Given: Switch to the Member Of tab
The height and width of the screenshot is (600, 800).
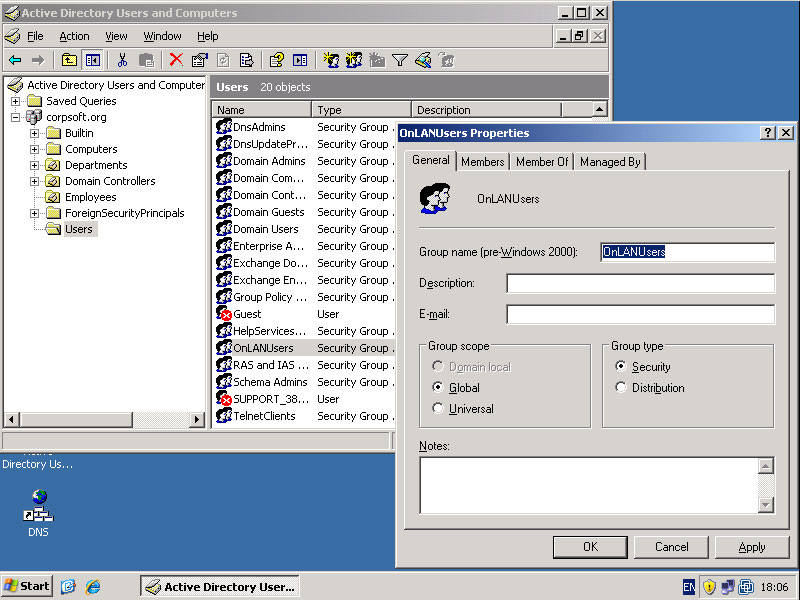Looking at the screenshot, I should click(x=541, y=162).
